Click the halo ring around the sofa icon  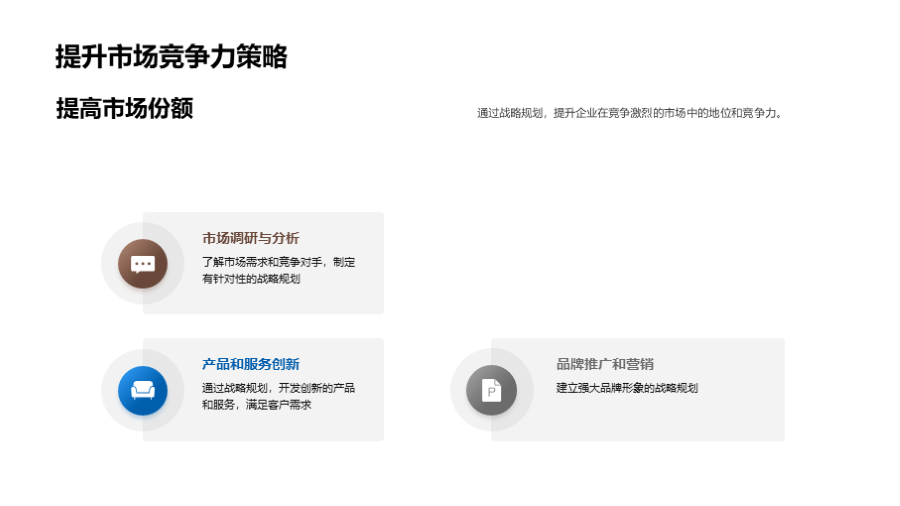109,390
